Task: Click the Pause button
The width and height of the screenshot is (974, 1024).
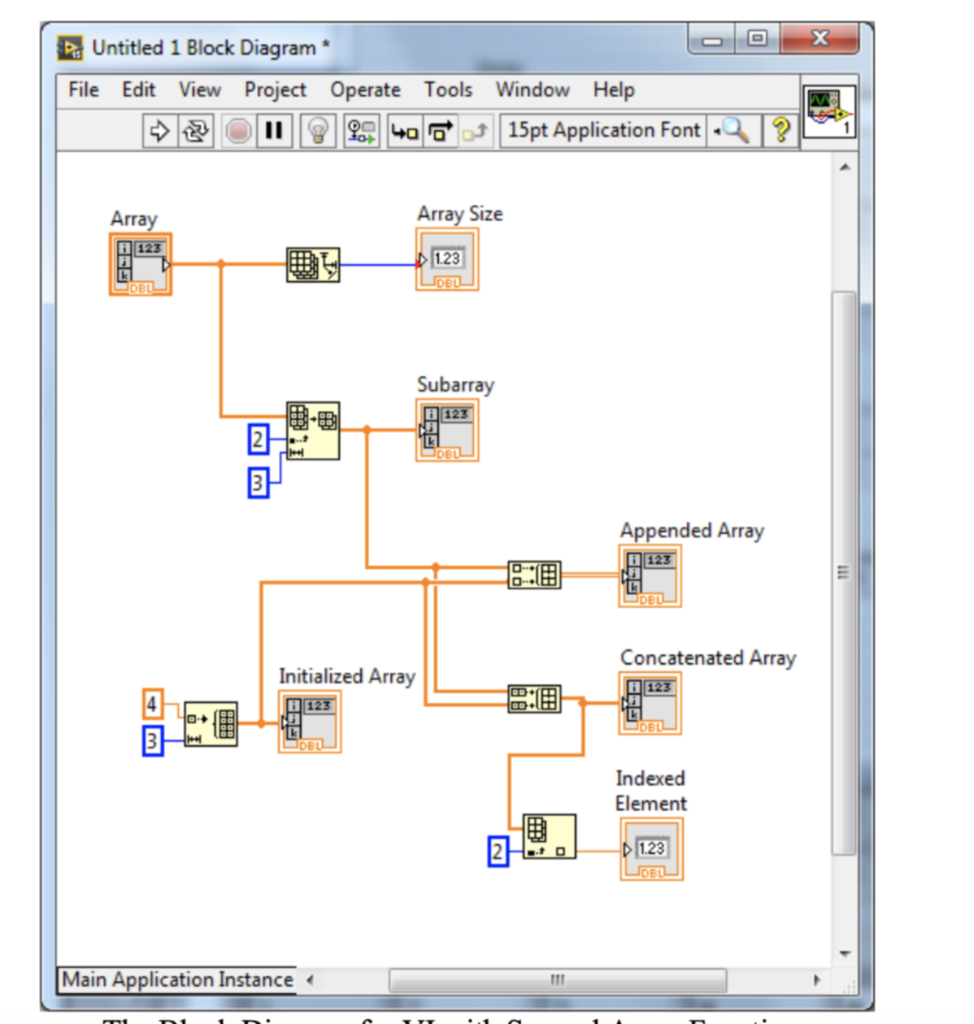Action: click(274, 131)
